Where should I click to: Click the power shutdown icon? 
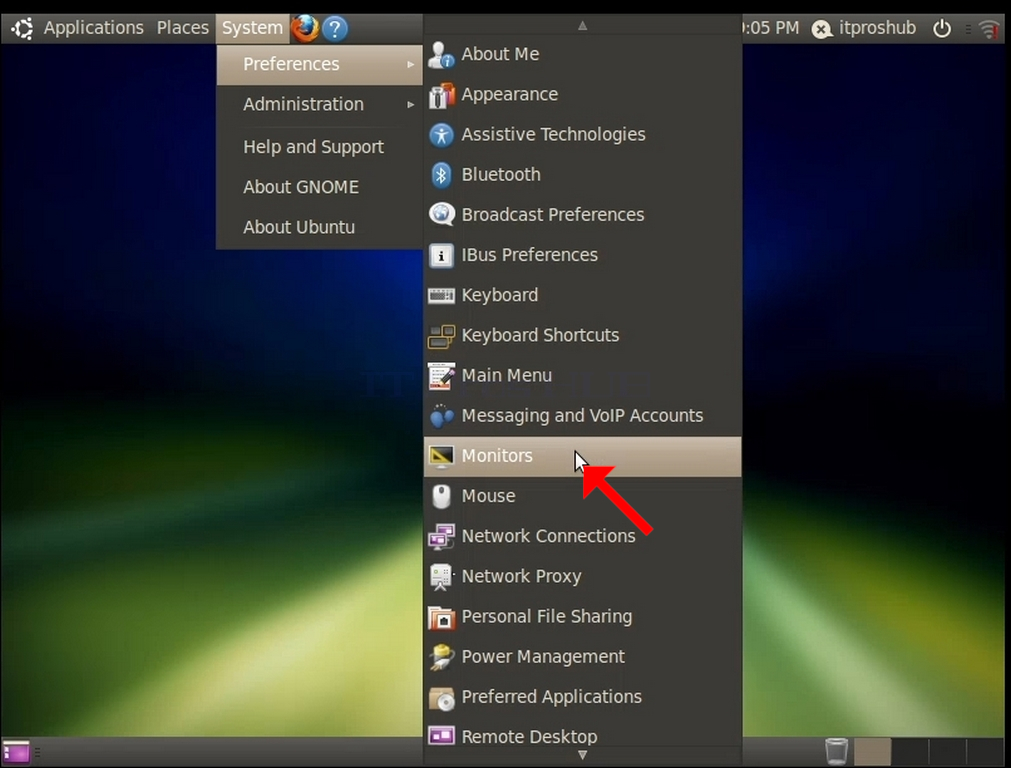(942, 28)
